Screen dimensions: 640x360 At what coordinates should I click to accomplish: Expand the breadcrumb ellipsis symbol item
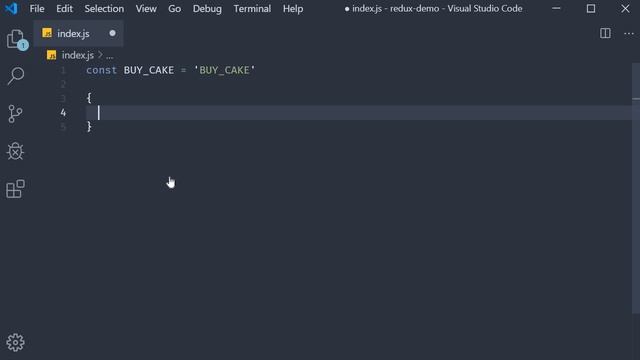109,56
